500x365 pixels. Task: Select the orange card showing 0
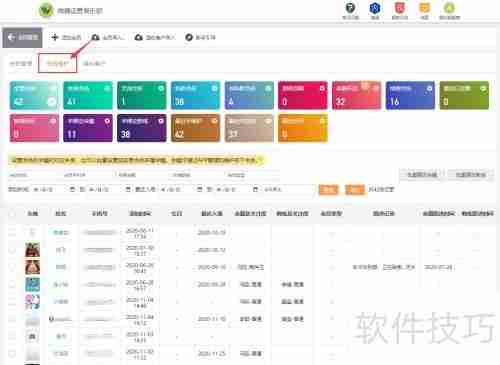click(303, 128)
